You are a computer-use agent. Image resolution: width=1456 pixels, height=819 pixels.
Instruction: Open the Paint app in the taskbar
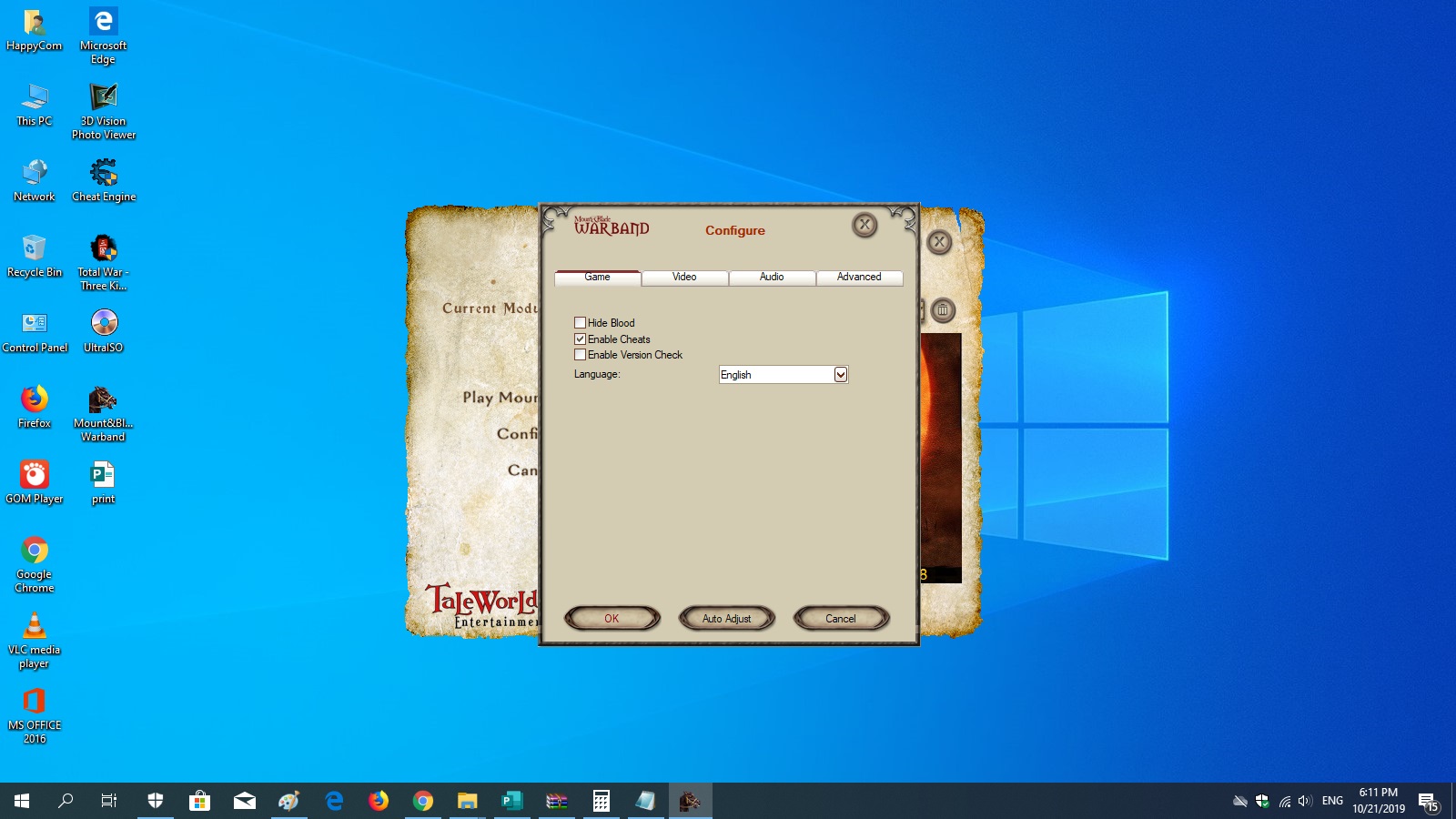[289, 801]
